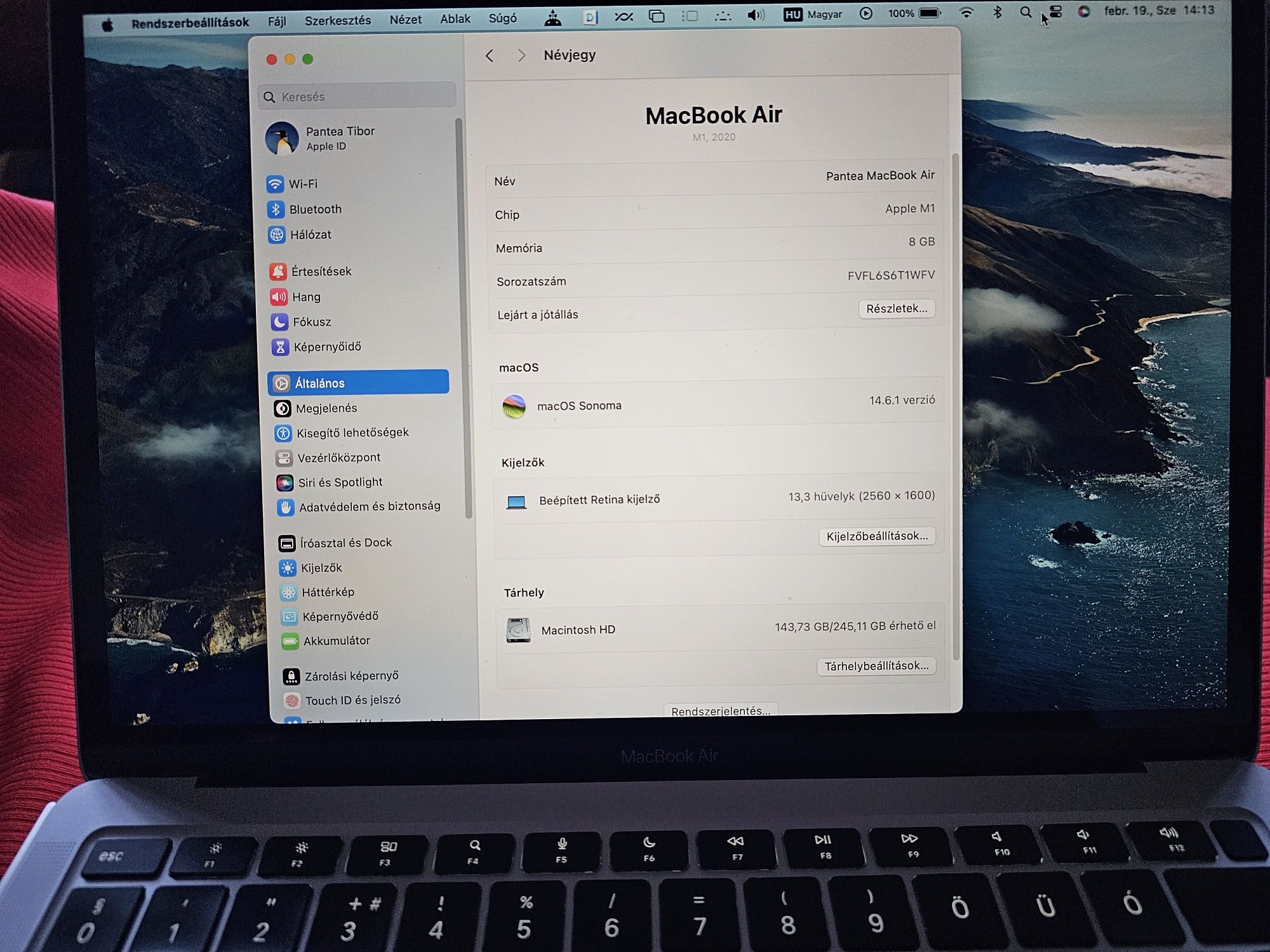Click the Rendszerjelentés... button

pyautogui.click(x=721, y=711)
